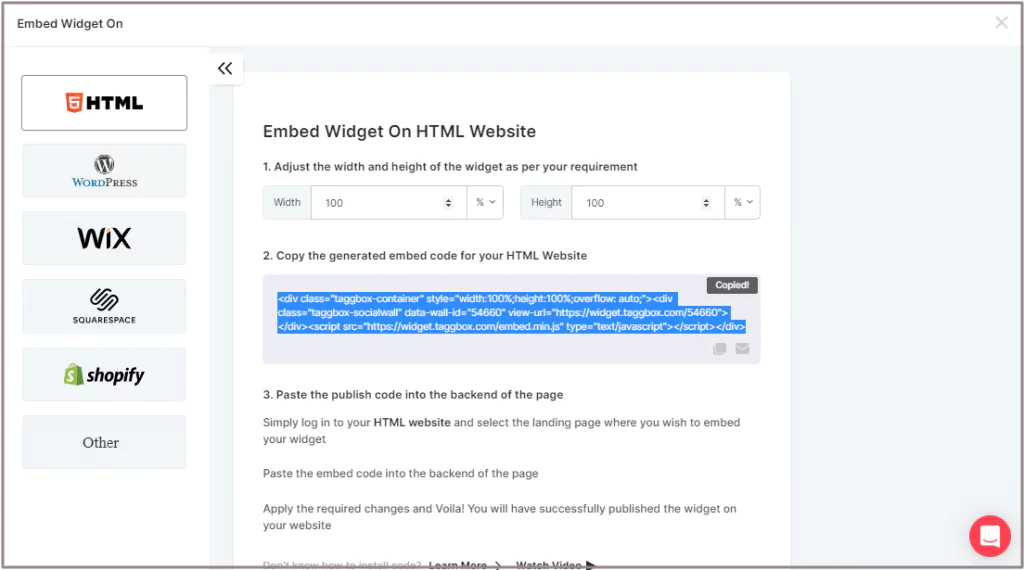Viewport: 1024px width, 570px height.
Task: Select the Wix platform option
Action: tap(104, 238)
